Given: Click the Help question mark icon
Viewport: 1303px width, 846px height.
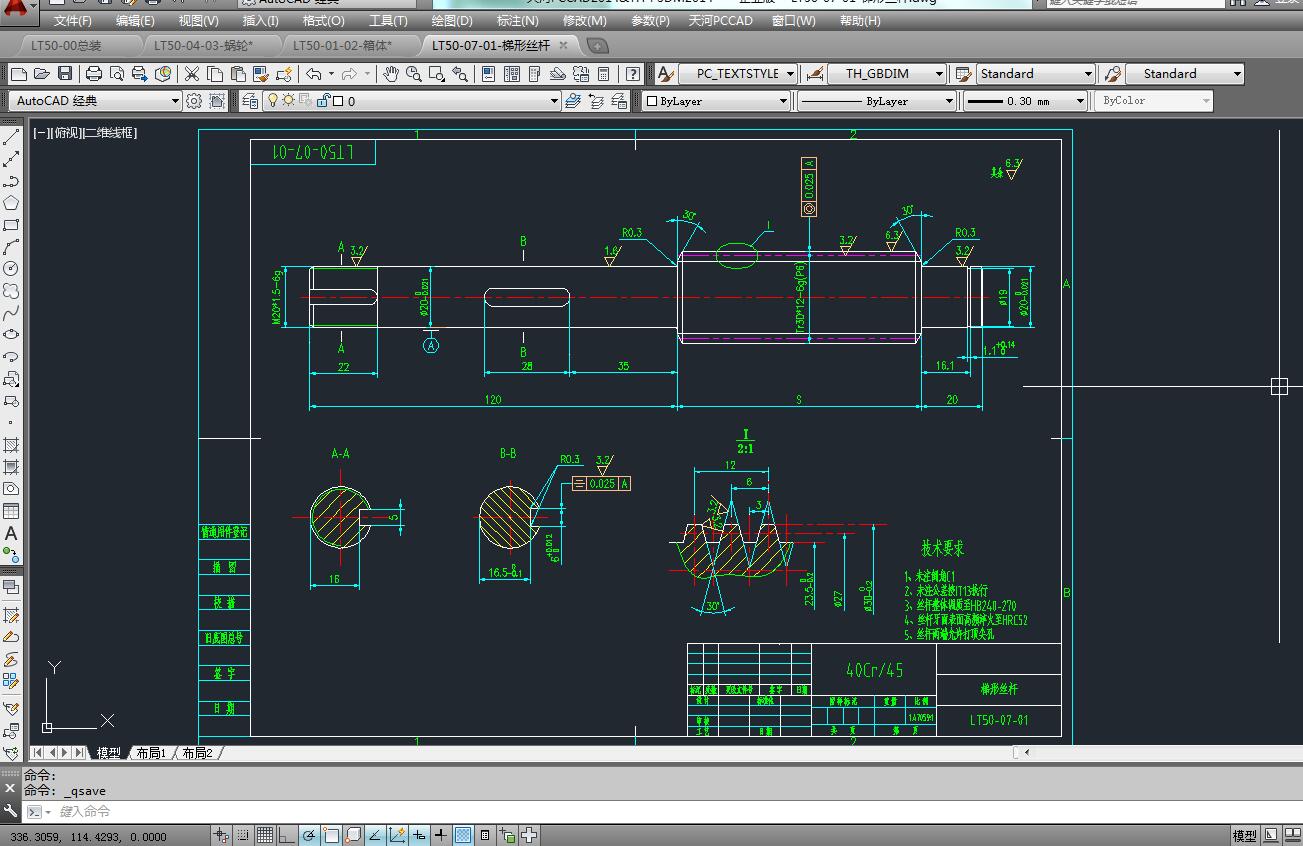Looking at the screenshot, I should [633, 74].
